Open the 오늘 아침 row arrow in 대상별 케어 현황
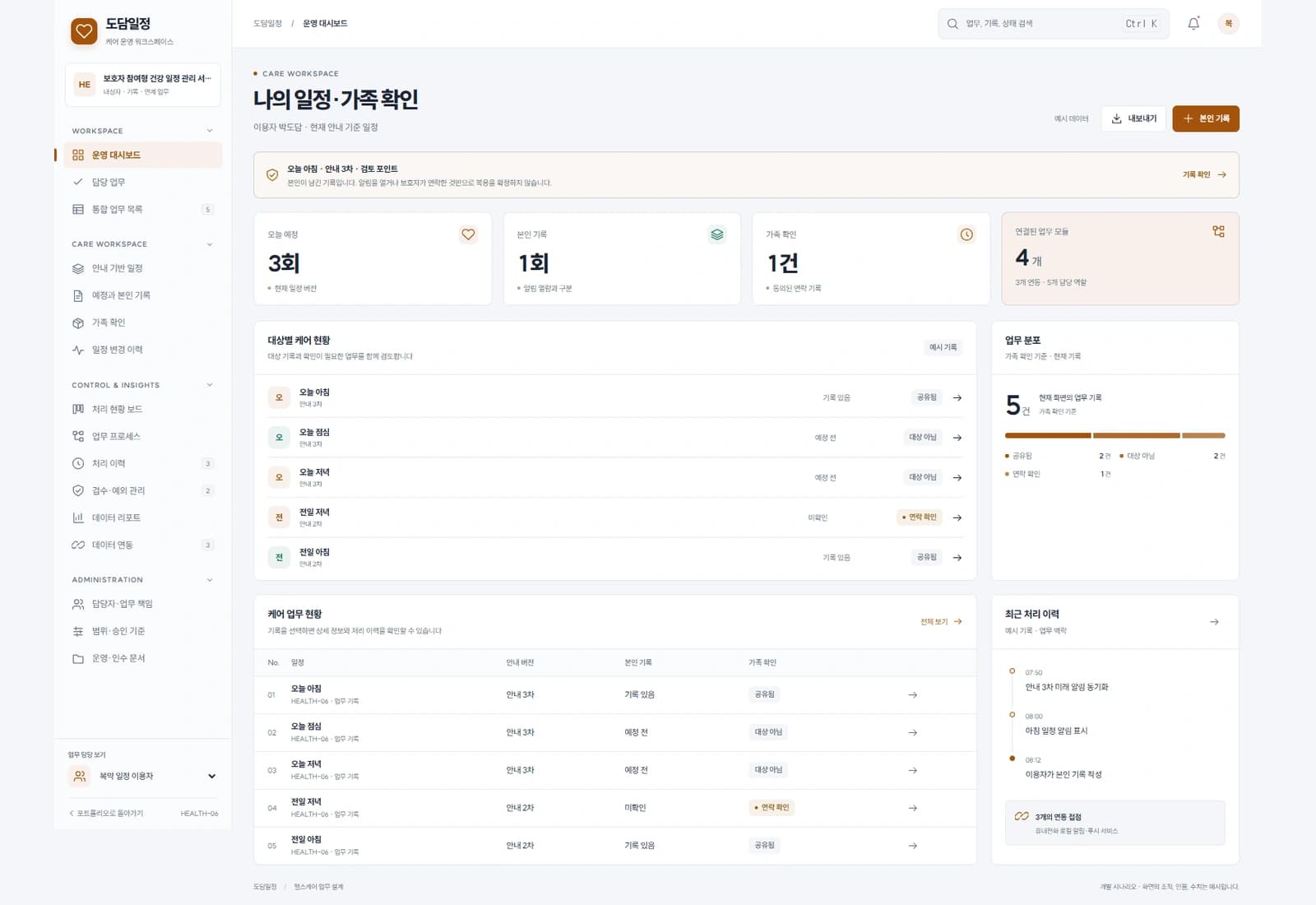Screen dimensions: 1316x905 (x=957, y=397)
